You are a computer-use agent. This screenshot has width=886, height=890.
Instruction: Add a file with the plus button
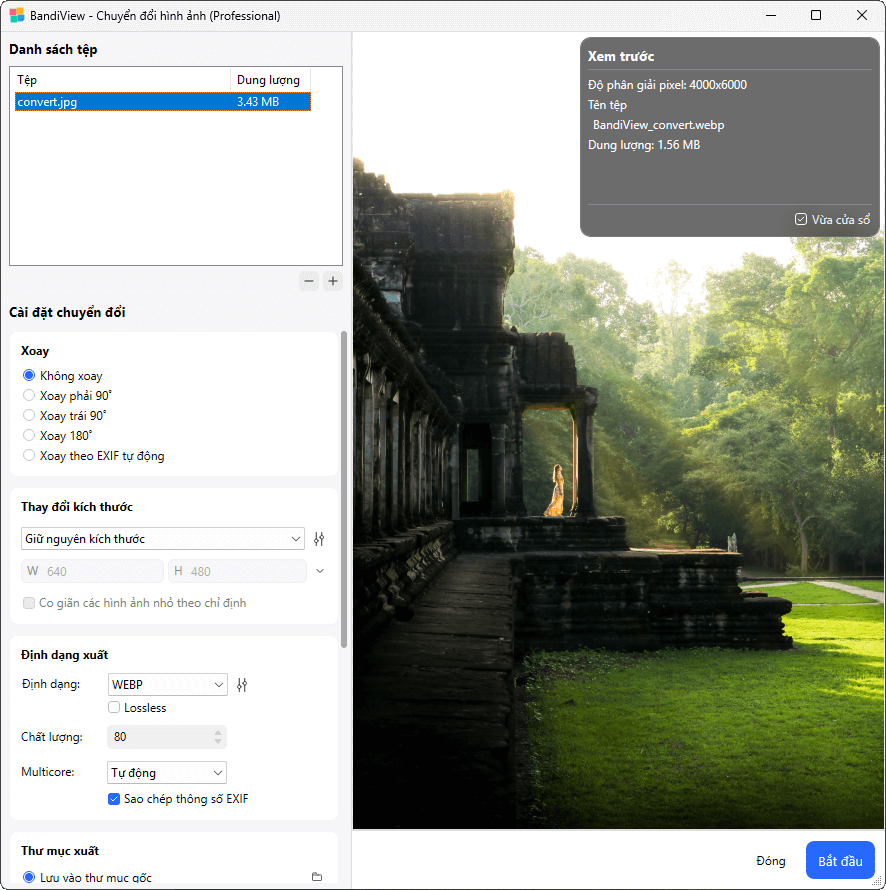[333, 281]
